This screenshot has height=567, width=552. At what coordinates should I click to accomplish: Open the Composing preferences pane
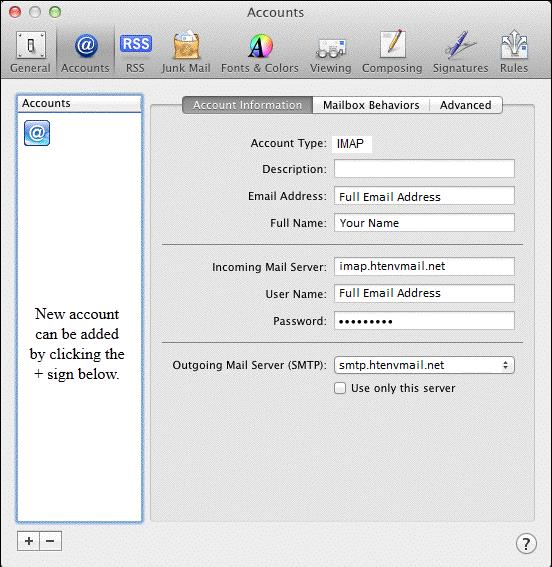392,52
